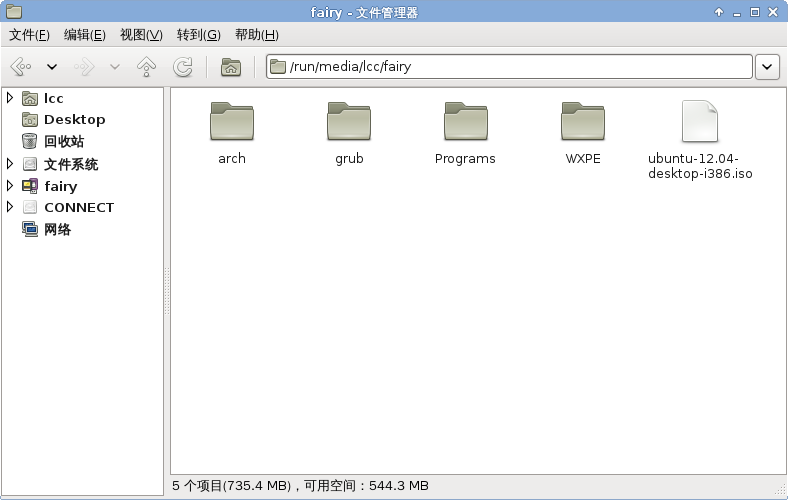Image resolution: width=788 pixels, height=500 pixels.
Task: Select the grub folder icon
Action: (349, 121)
